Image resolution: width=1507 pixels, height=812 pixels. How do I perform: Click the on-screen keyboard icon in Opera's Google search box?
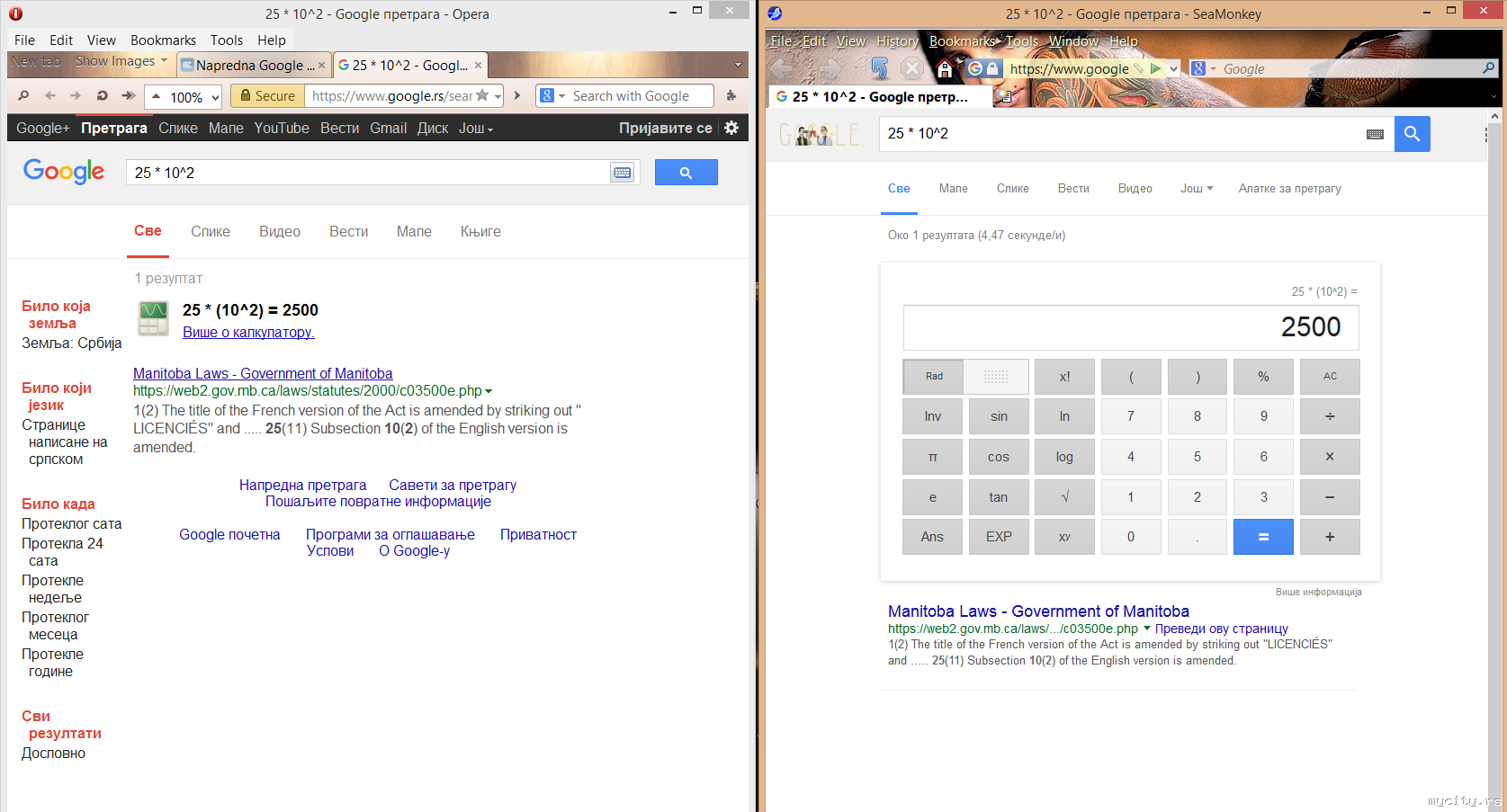click(622, 173)
